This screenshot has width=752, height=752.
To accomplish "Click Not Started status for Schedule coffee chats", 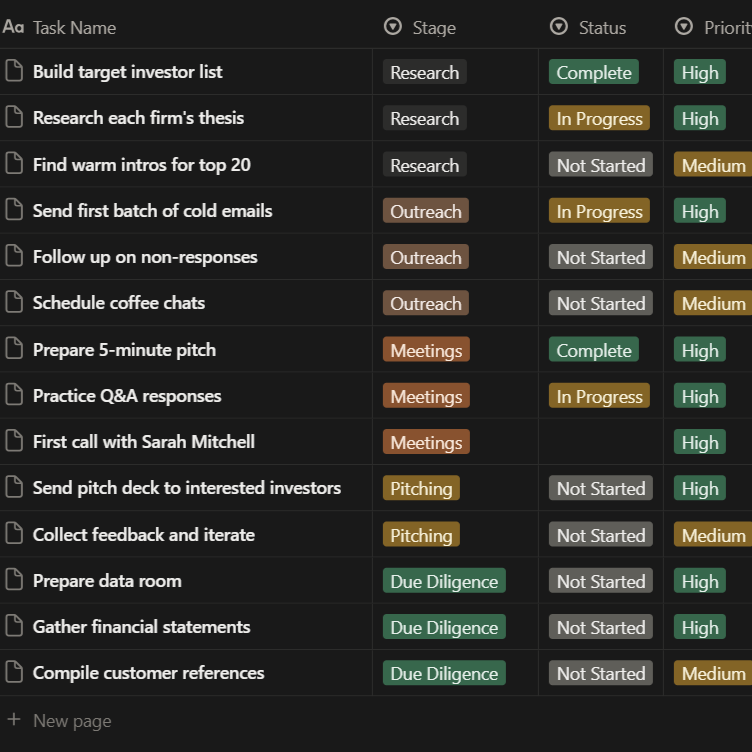I will (x=601, y=303).
